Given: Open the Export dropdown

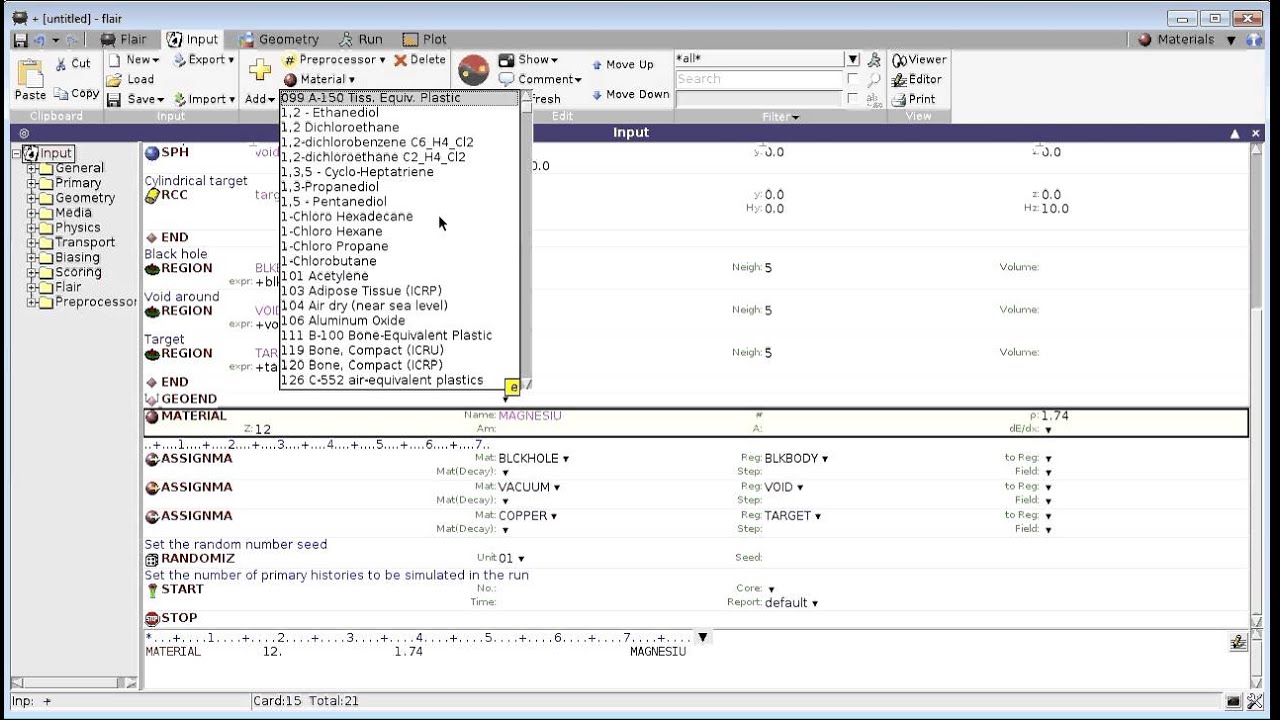Looking at the screenshot, I should coord(204,60).
